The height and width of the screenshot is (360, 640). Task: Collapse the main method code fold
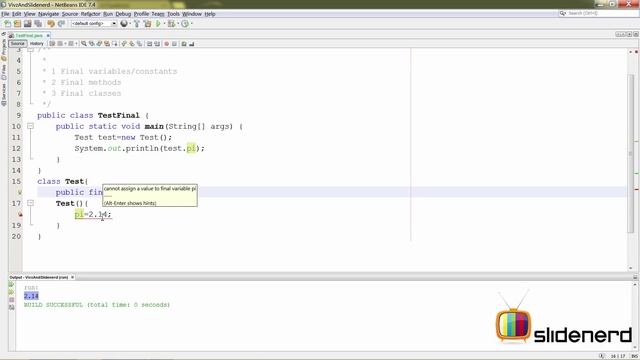[x=30, y=126]
